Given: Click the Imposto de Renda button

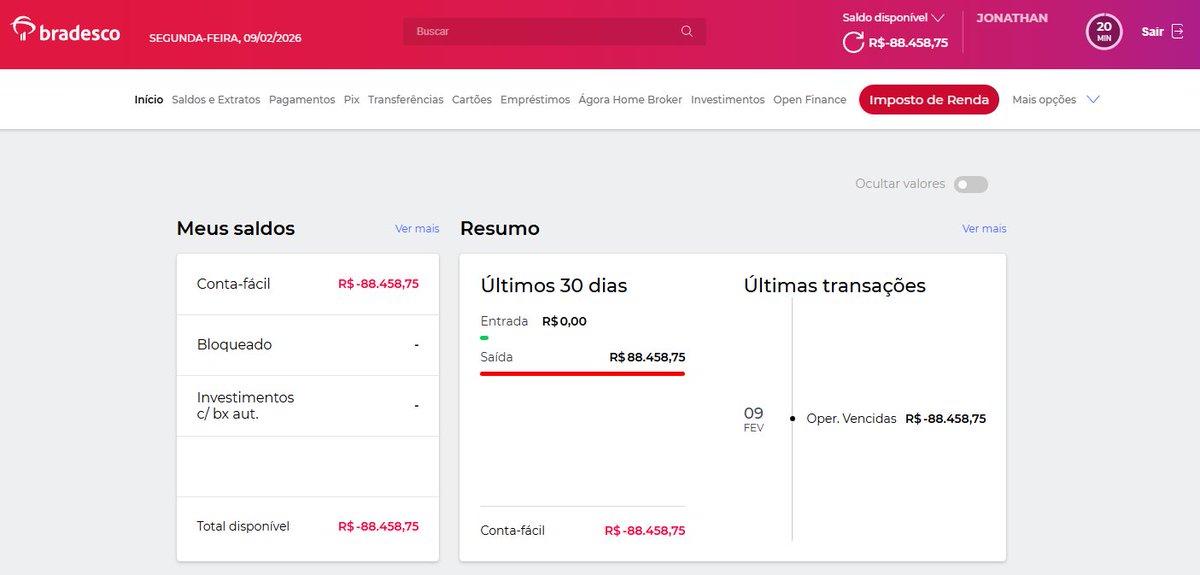Looking at the screenshot, I should coord(929,100).
